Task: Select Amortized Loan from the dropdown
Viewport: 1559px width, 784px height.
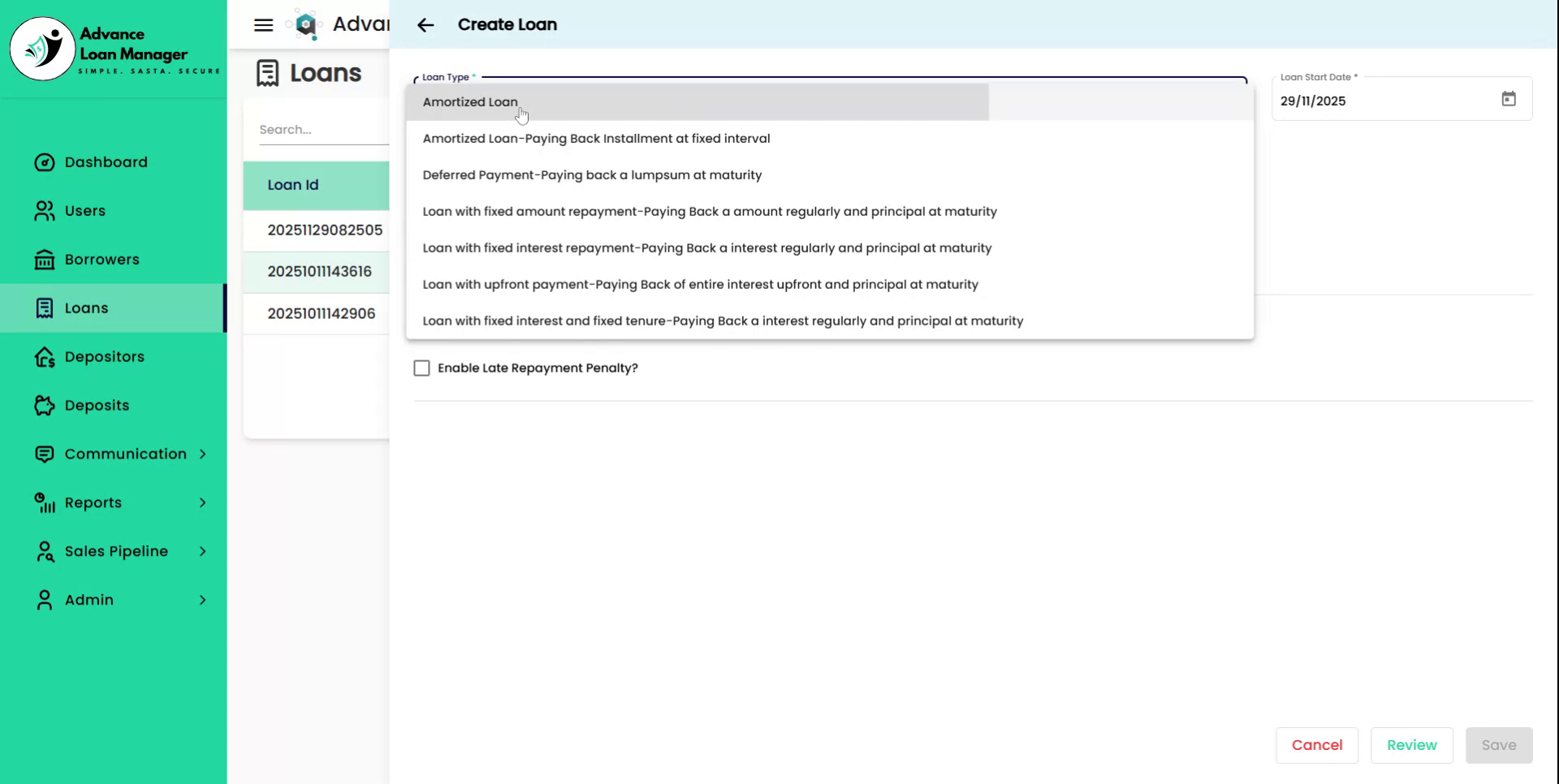Action: [470, 101]
